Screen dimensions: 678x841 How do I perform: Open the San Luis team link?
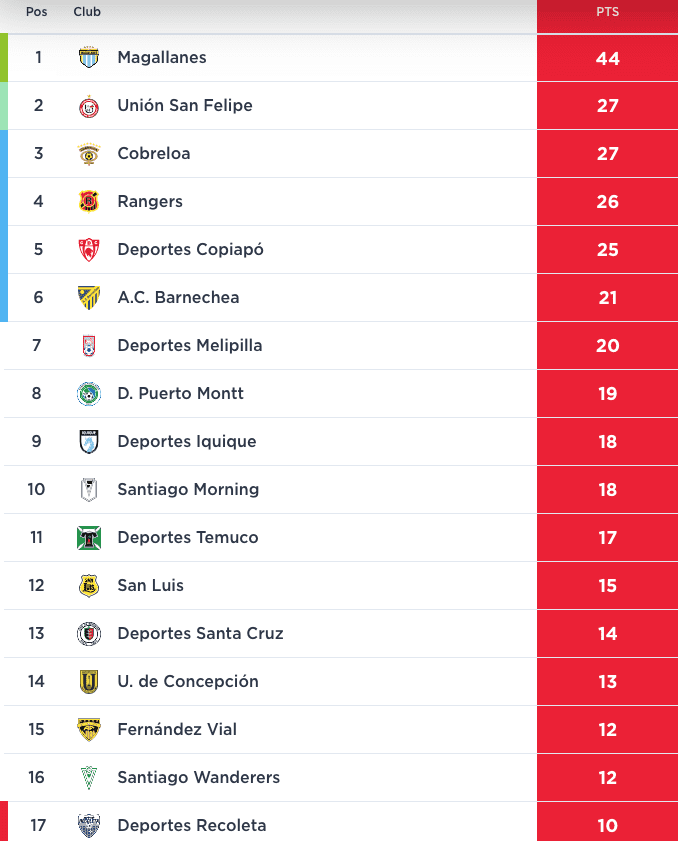tap(151, 585)
